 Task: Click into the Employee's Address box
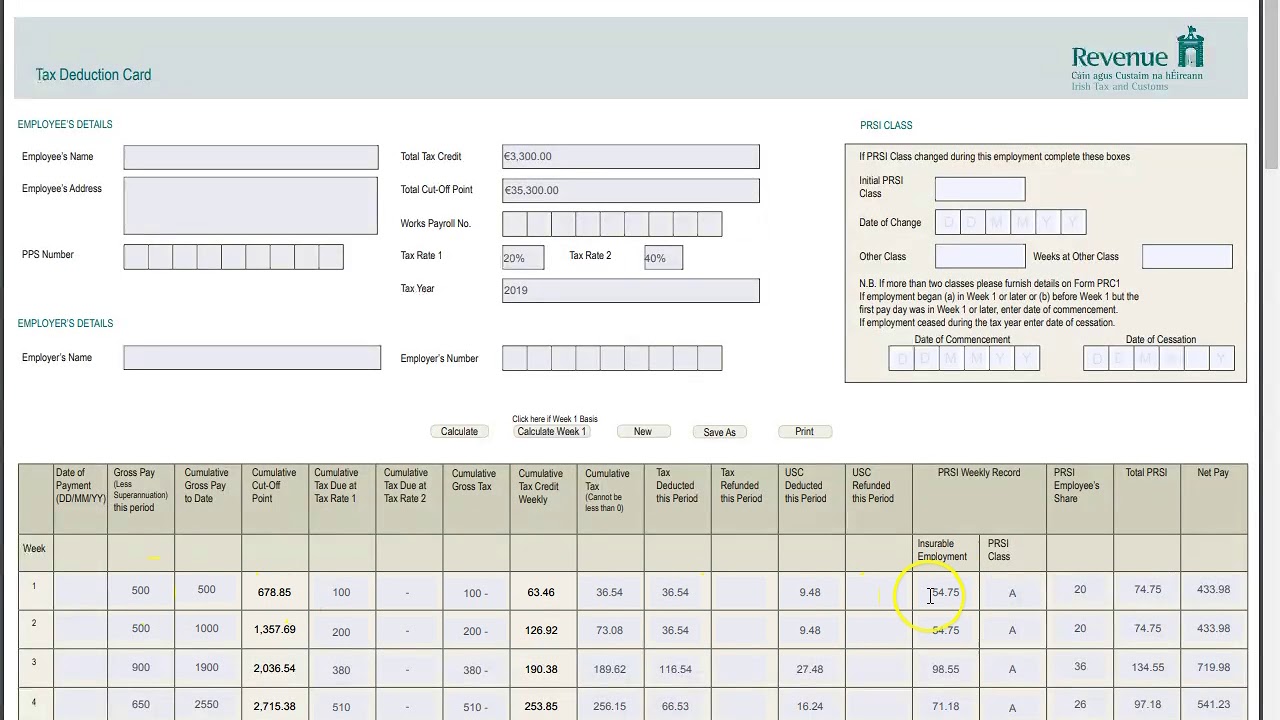pyautogui.click(x=251, y=206)
